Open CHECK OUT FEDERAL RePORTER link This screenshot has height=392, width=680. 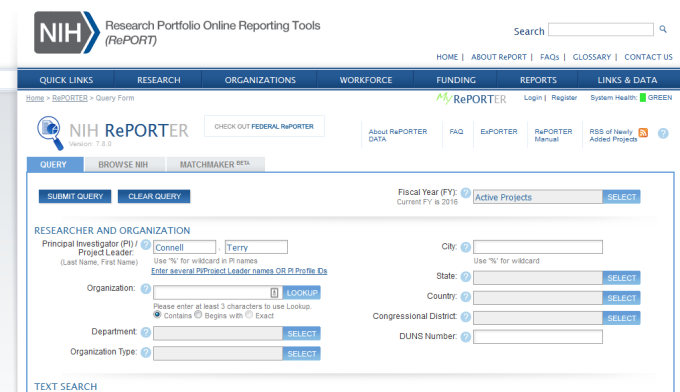click(264, 126)
